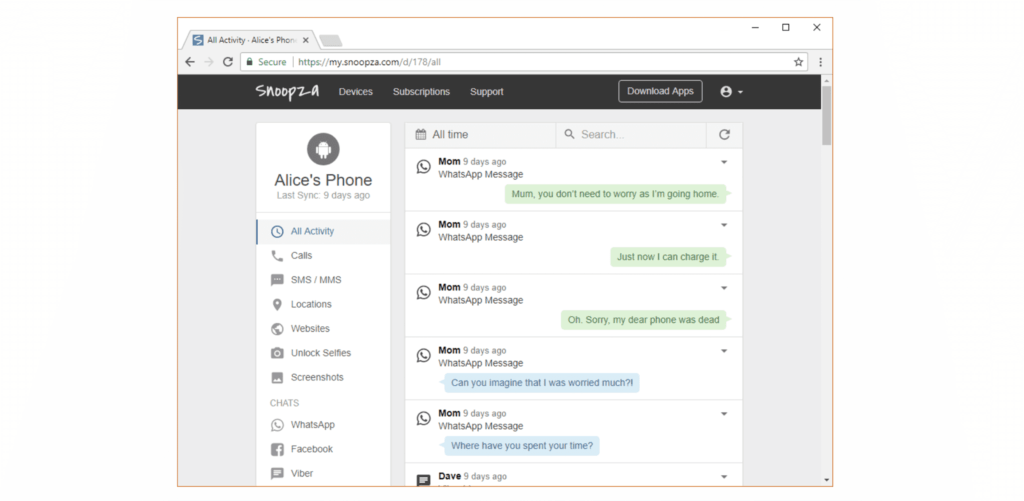Click WhatsApp icon on 'worried much' message

(424, 355)
